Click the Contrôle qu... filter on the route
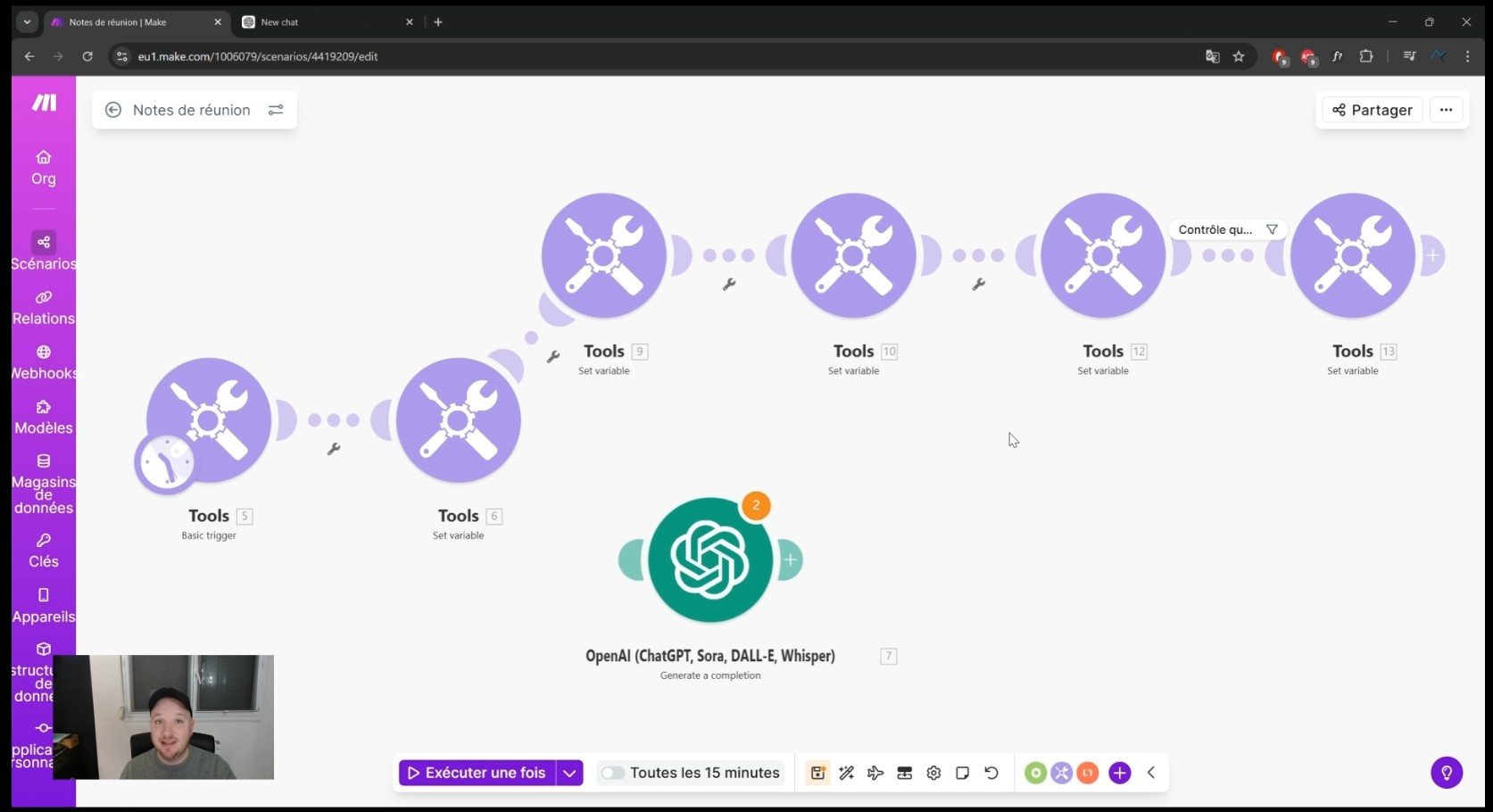The width and height of the screenshot is (1493, 812). pyautogui.click(x=1227, y=229)
